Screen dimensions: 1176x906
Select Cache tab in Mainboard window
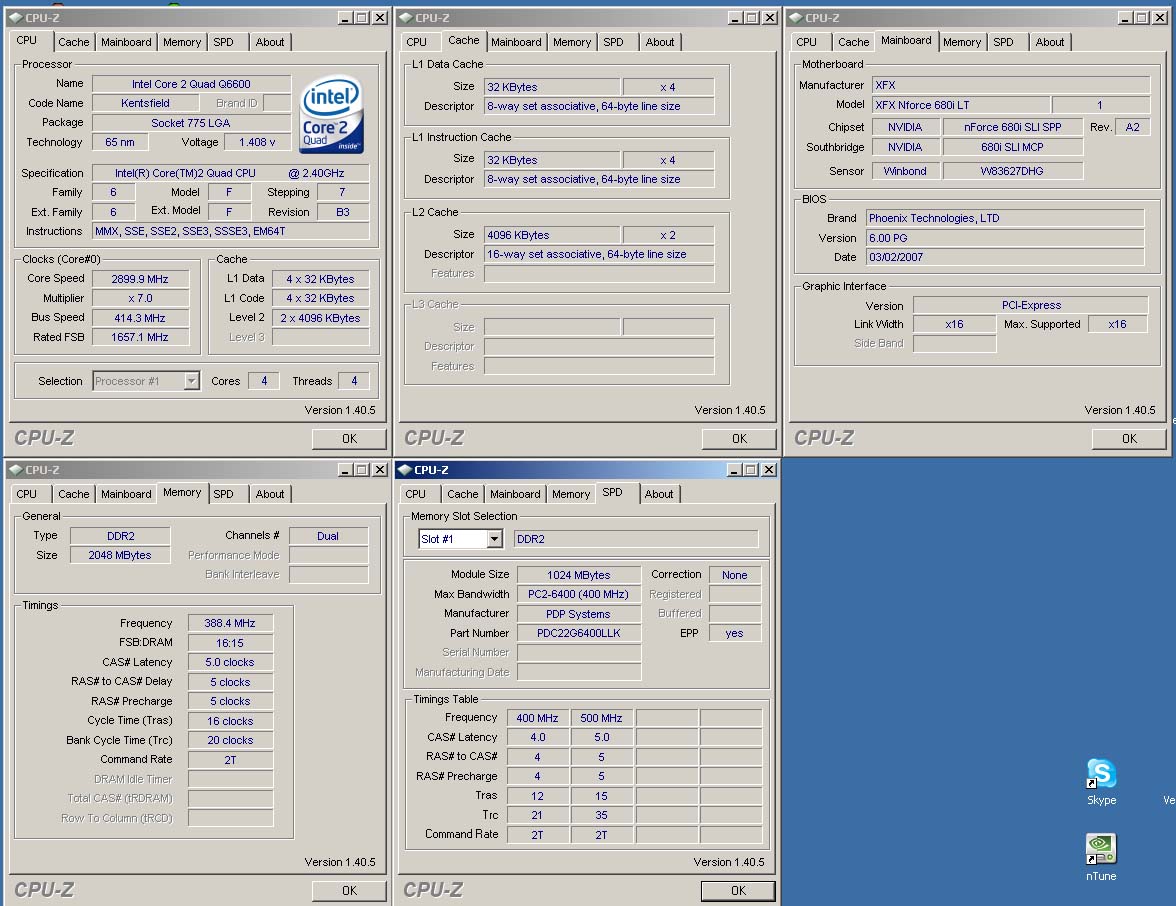pos(854,42)
